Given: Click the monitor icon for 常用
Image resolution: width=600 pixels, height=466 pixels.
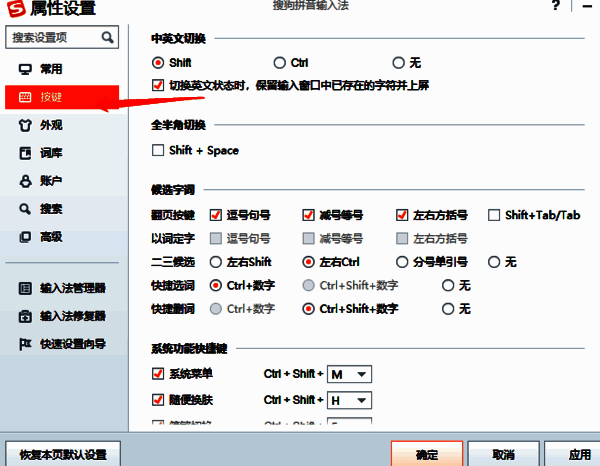Looking at the screenshot, I should coord(25,69).
